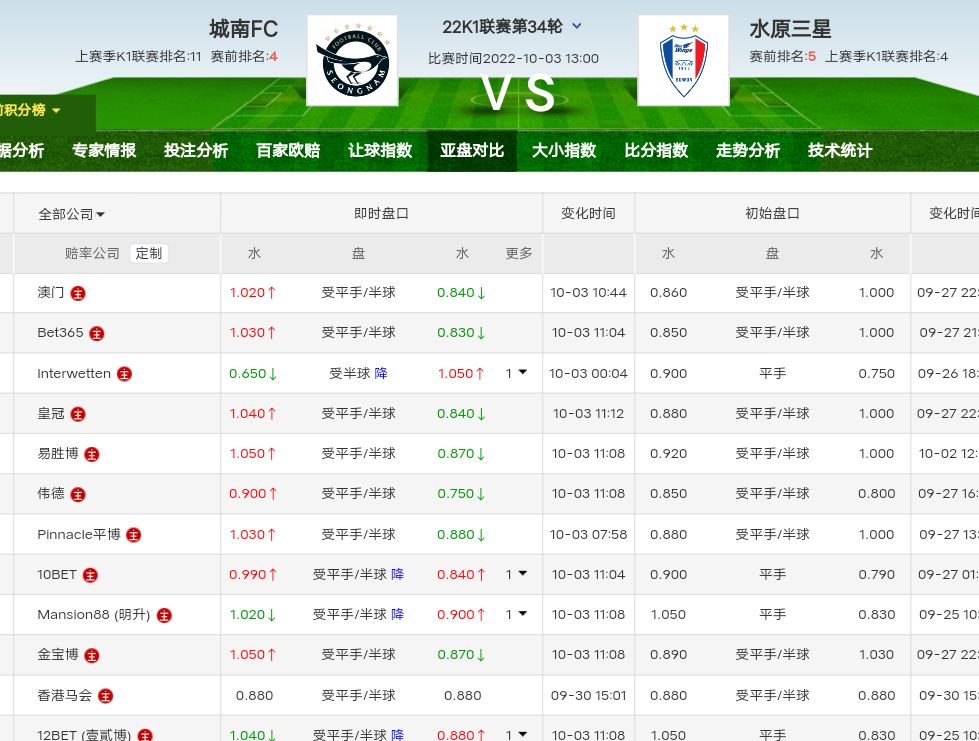Expand more odds for Interwetten row
Image resolution: width=979 pixels, height=741 pixels.
coord(516,373)
